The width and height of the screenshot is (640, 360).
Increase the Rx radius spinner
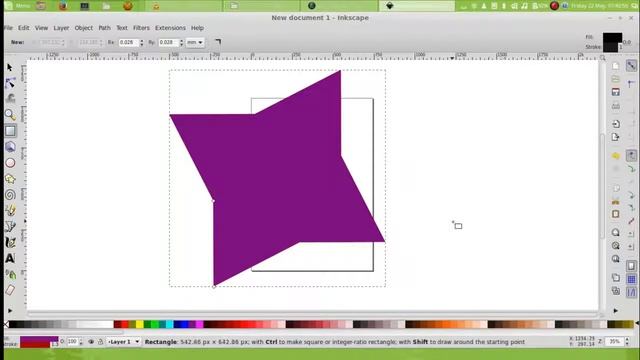[x=142, y=40]
